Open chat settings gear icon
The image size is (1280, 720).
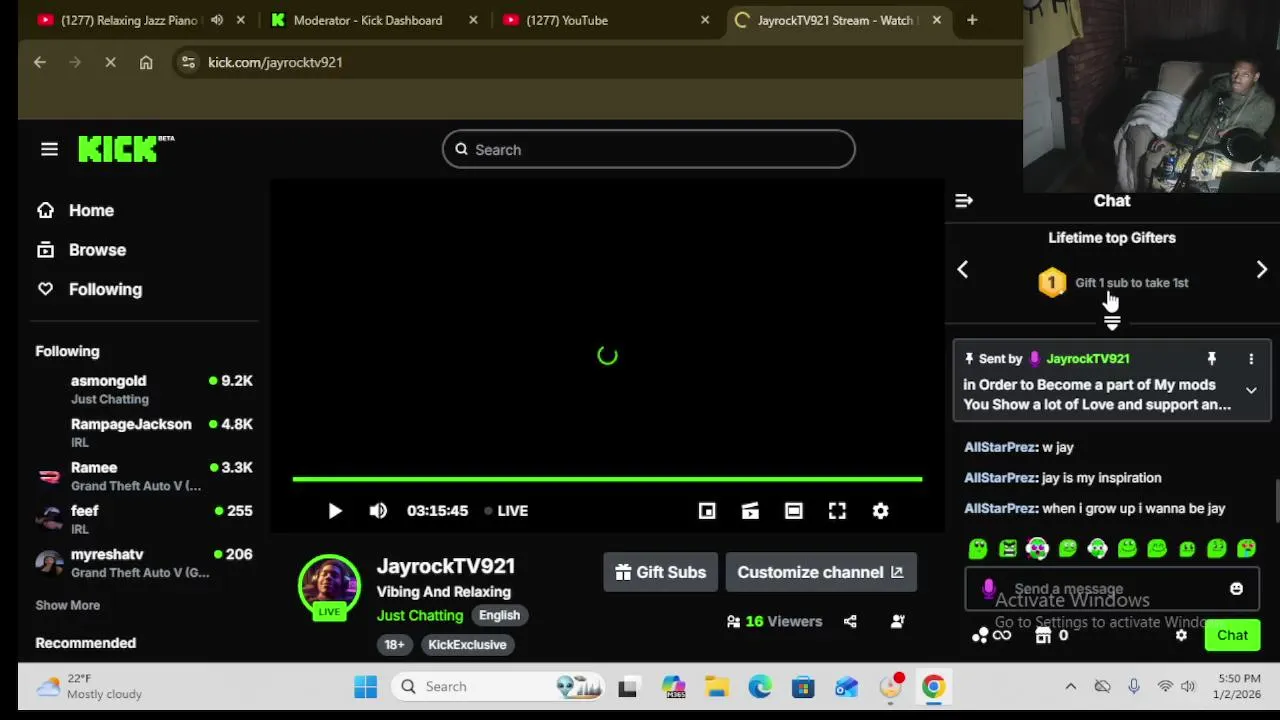[x=1181, y=635]
